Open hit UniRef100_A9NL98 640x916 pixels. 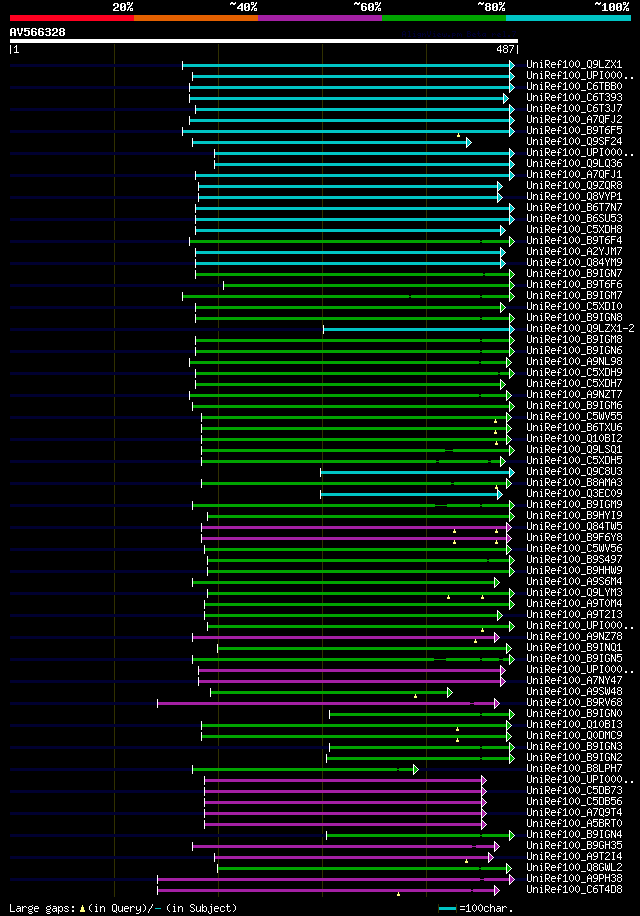(574, 362)
